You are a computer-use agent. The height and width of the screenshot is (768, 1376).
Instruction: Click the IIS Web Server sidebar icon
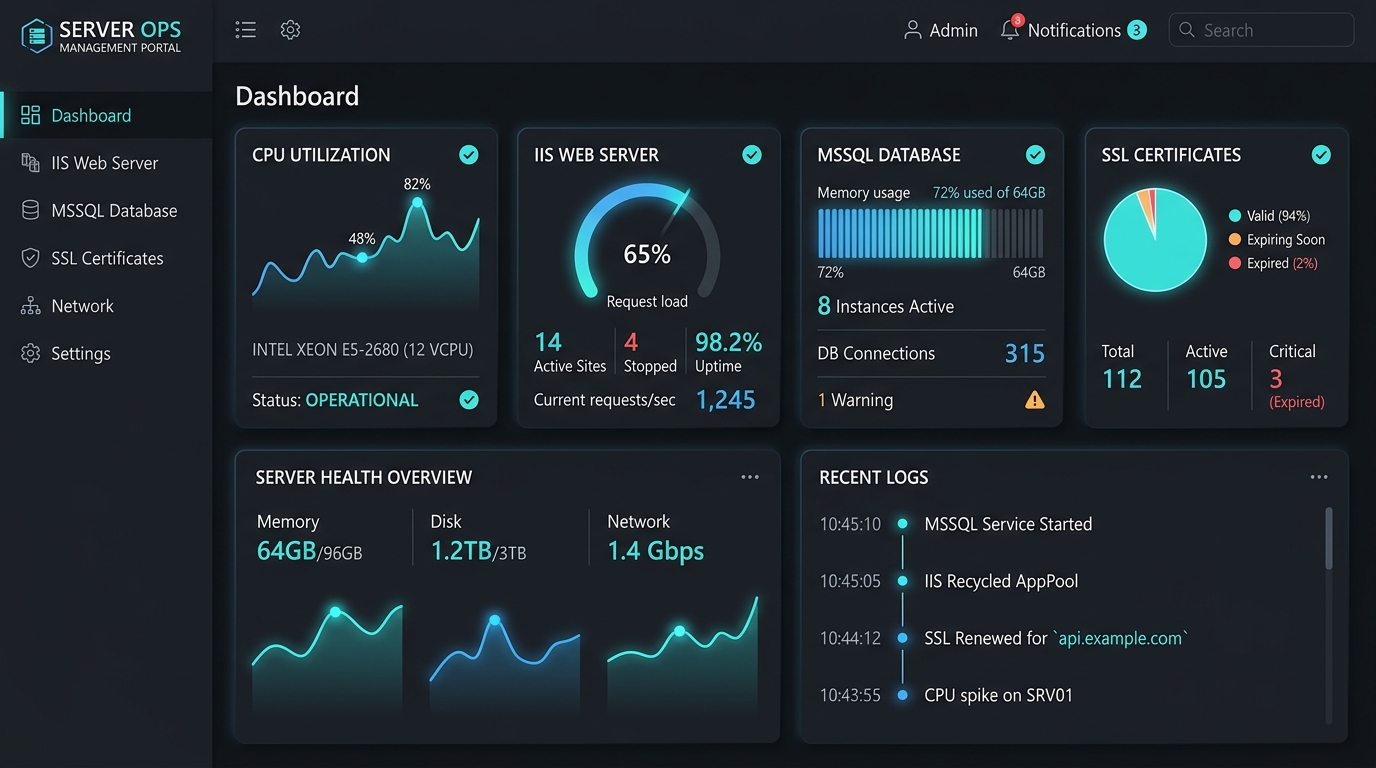pyautogui.click(x=31, y=163)
